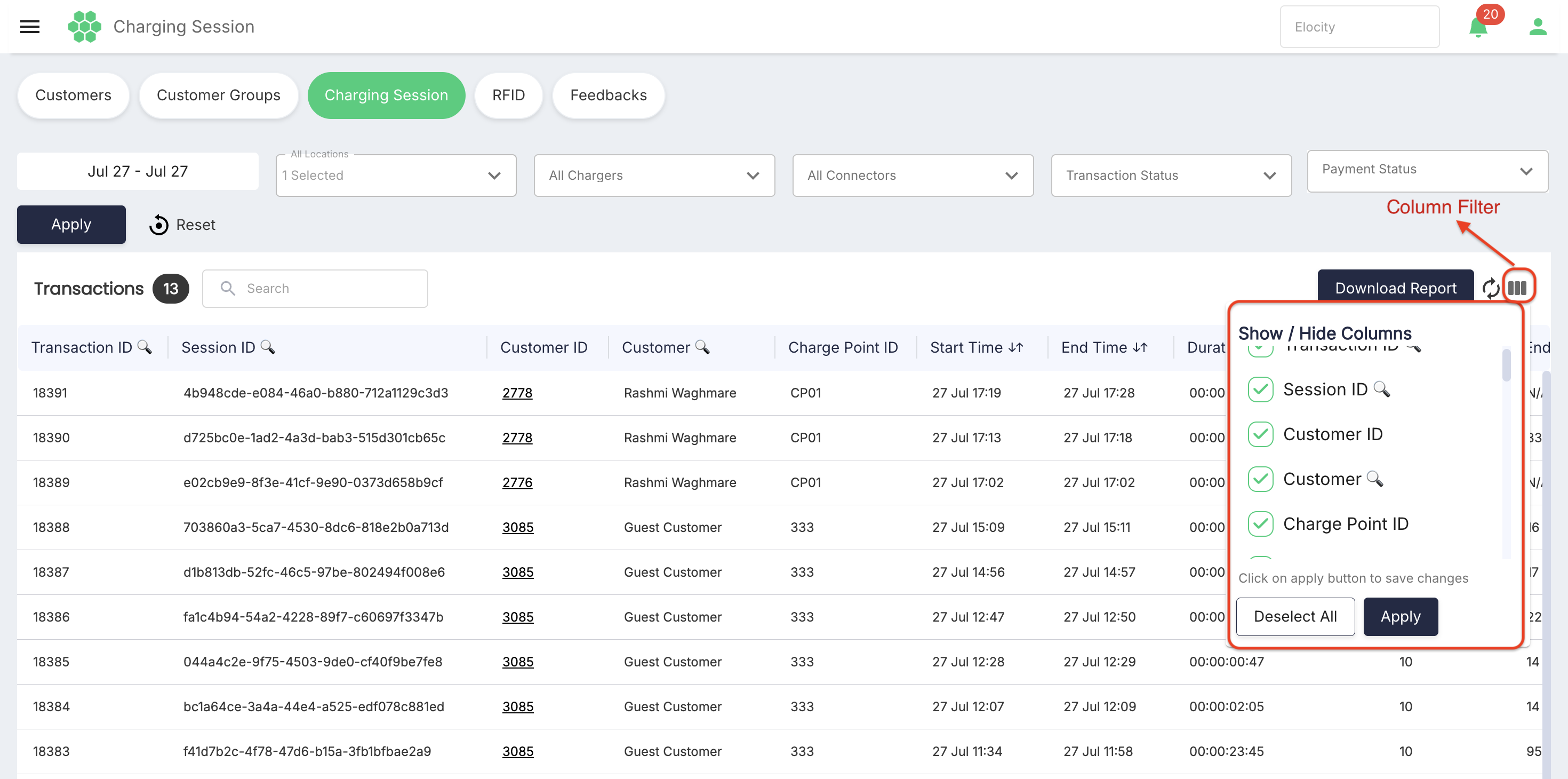
Task: Sort by Start Time arrows
Action: point(1016,347)
